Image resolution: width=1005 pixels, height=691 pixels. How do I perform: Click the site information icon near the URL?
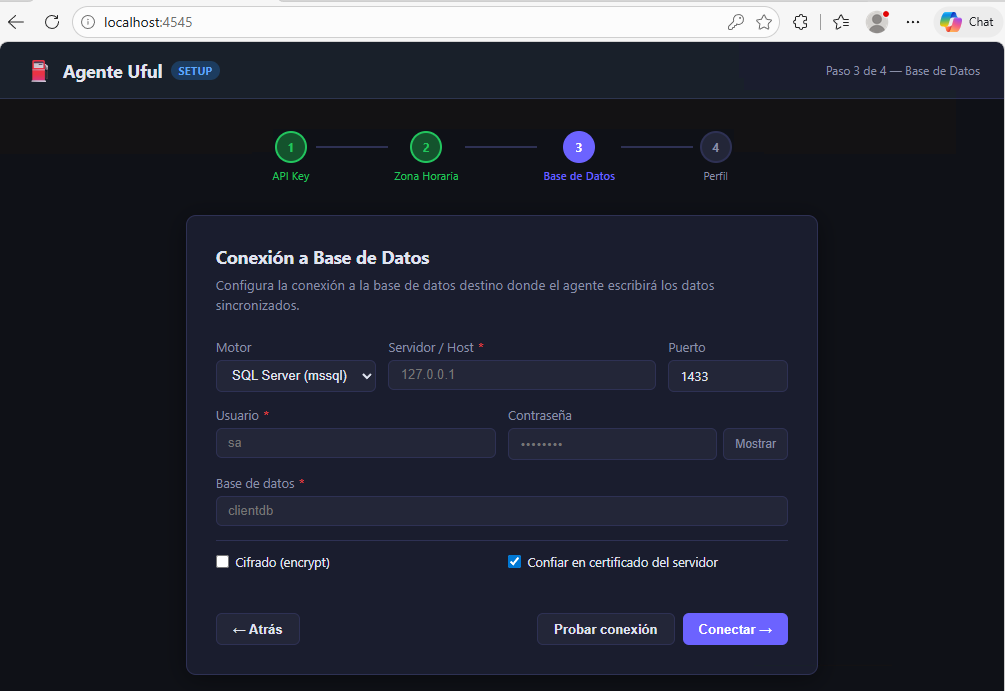(87, 20)
